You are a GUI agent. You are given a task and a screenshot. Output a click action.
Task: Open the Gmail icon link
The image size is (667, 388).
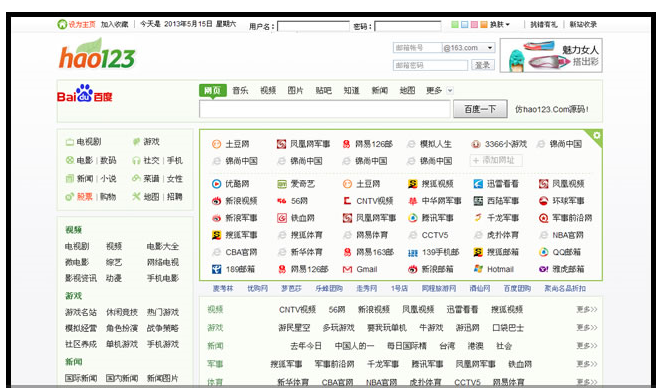click(347, 269)
